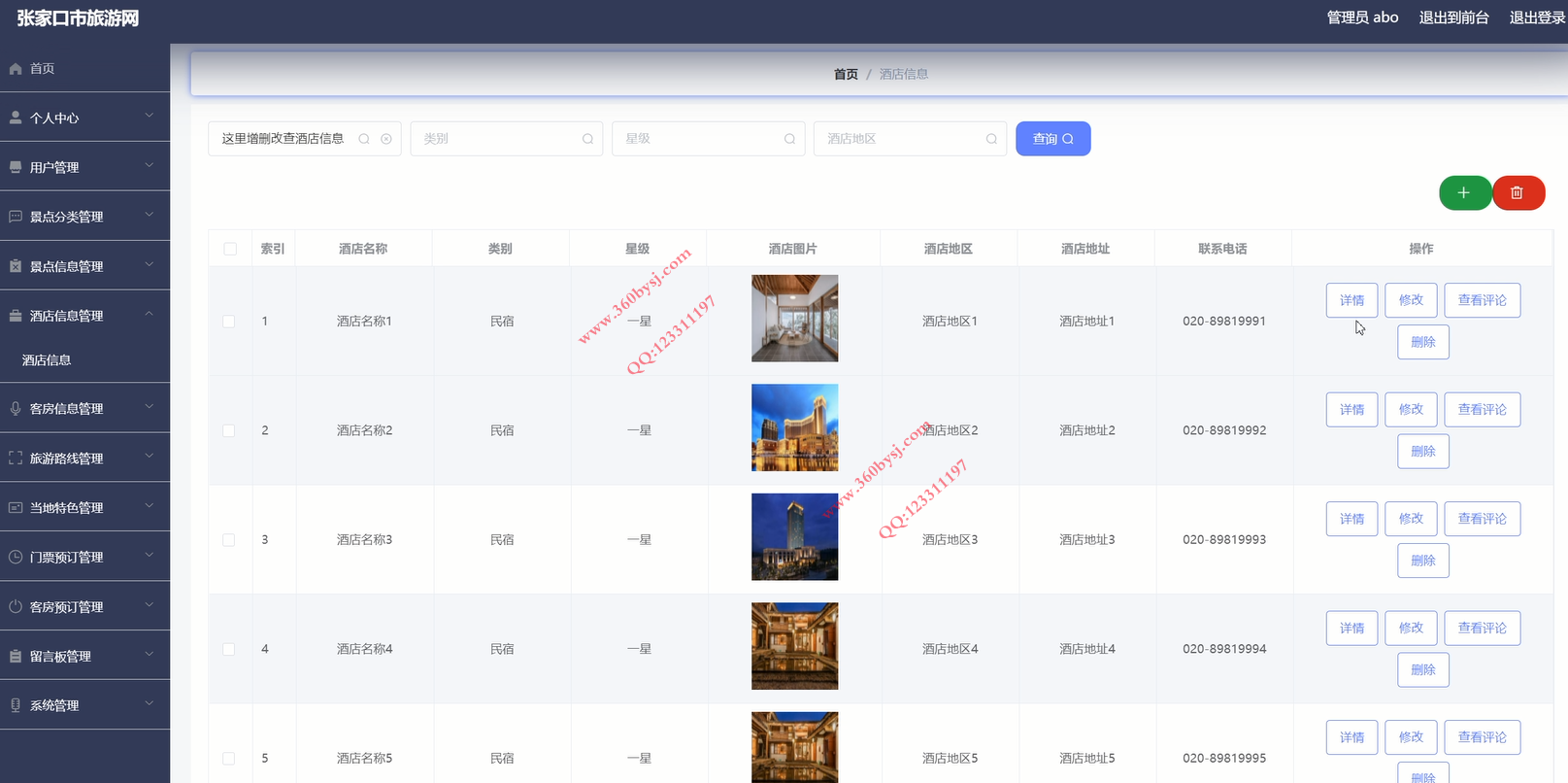Click the 类别 search input
Image resolution: width=1568 pixels, height=783 pixels.
coord(507,139)
